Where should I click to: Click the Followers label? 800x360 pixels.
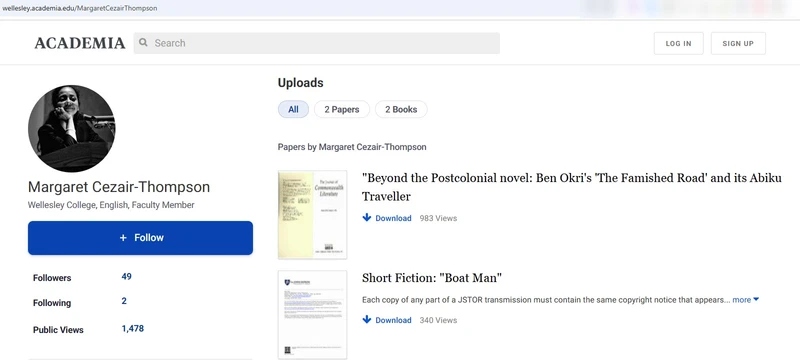tap(52, 278)
